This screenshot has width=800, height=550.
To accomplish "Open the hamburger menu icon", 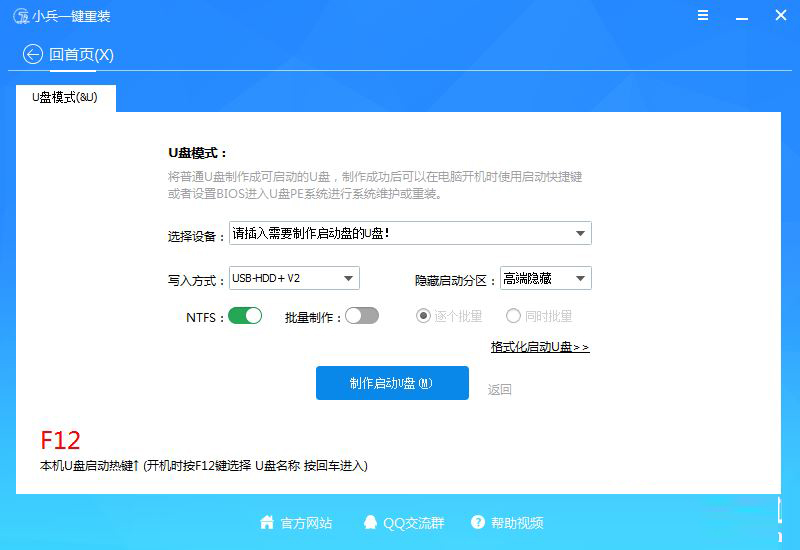I will [703, 15].
